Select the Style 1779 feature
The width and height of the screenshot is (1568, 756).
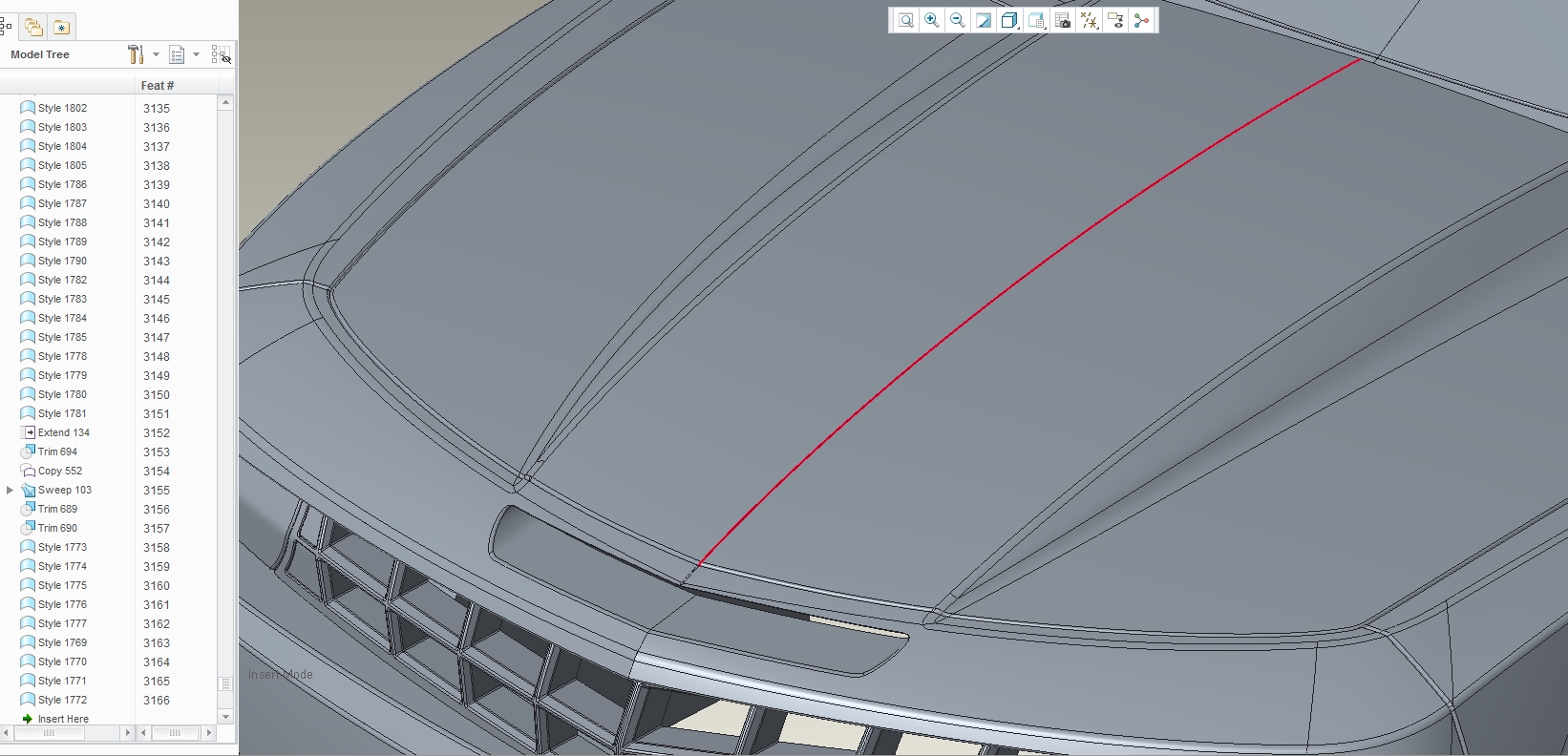click(x=62, y=375)
